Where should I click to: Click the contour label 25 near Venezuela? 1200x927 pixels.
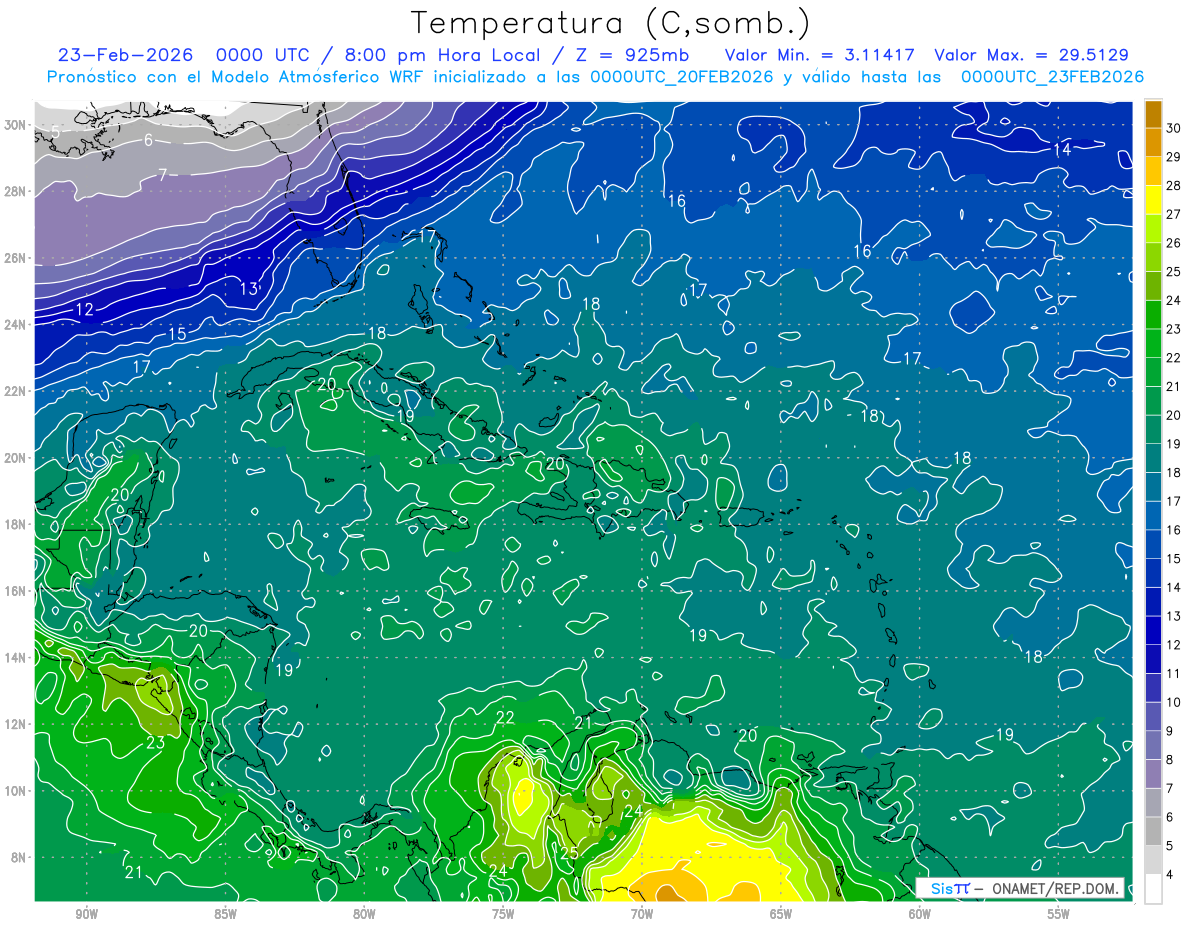[569, 853]
